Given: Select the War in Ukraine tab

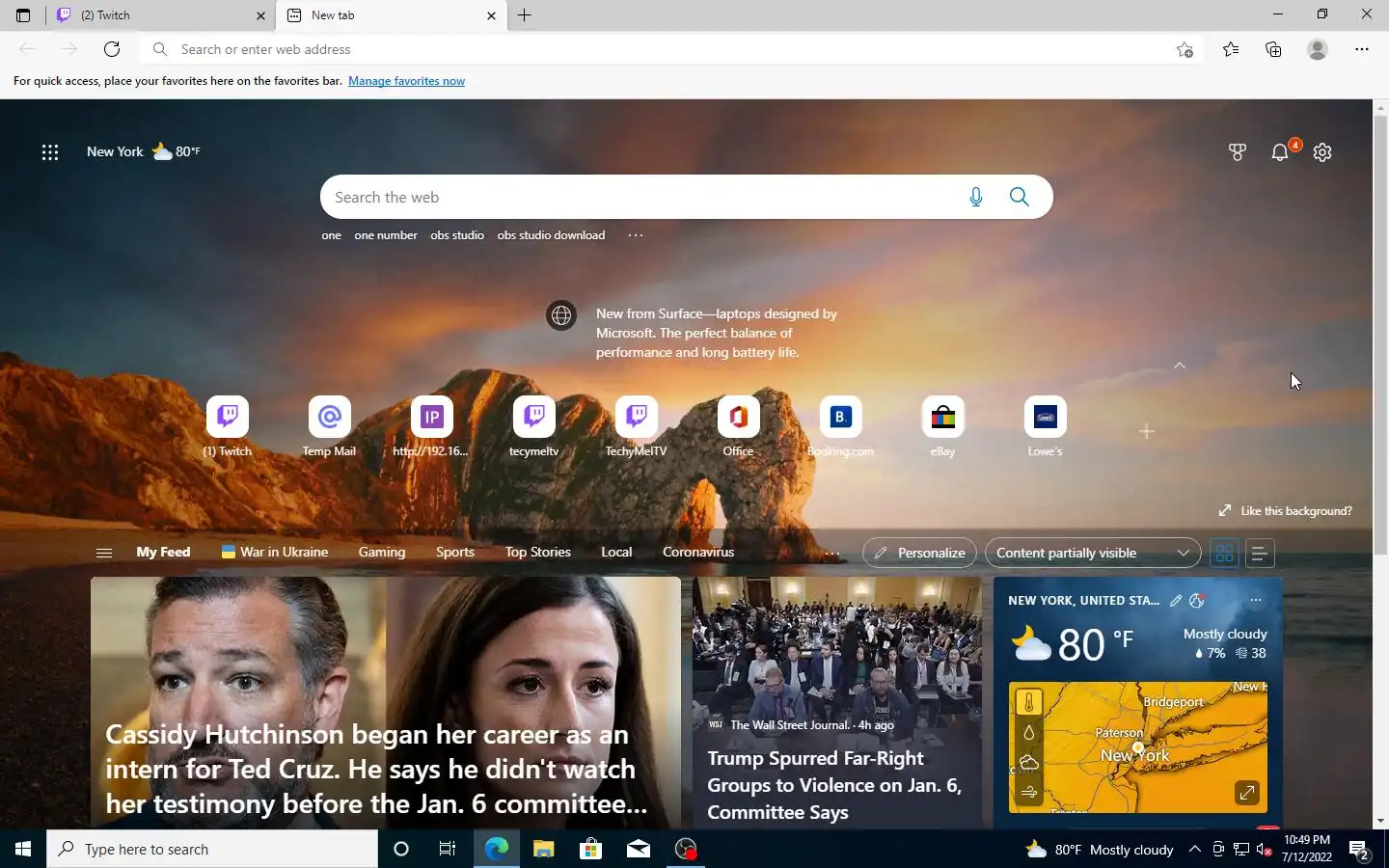Looking at the screenshot, I should (x=275, y=552).
